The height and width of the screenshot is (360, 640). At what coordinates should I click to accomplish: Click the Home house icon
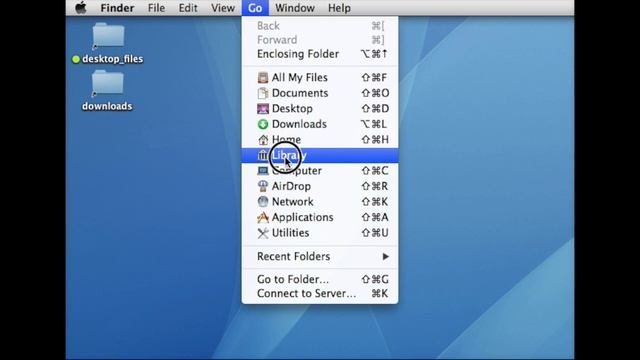(x=263, y=140)
